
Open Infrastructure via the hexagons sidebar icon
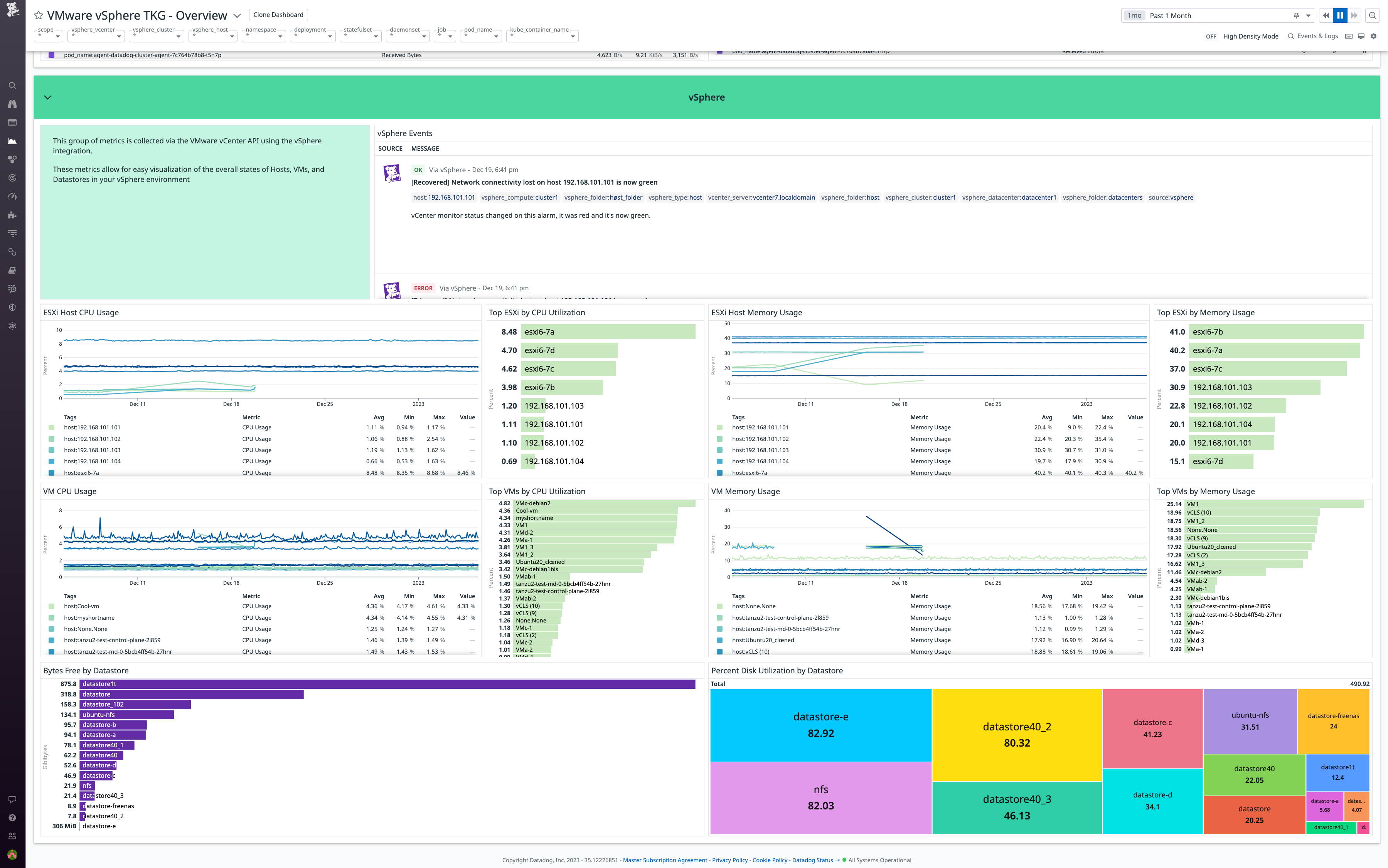[12, 159]
